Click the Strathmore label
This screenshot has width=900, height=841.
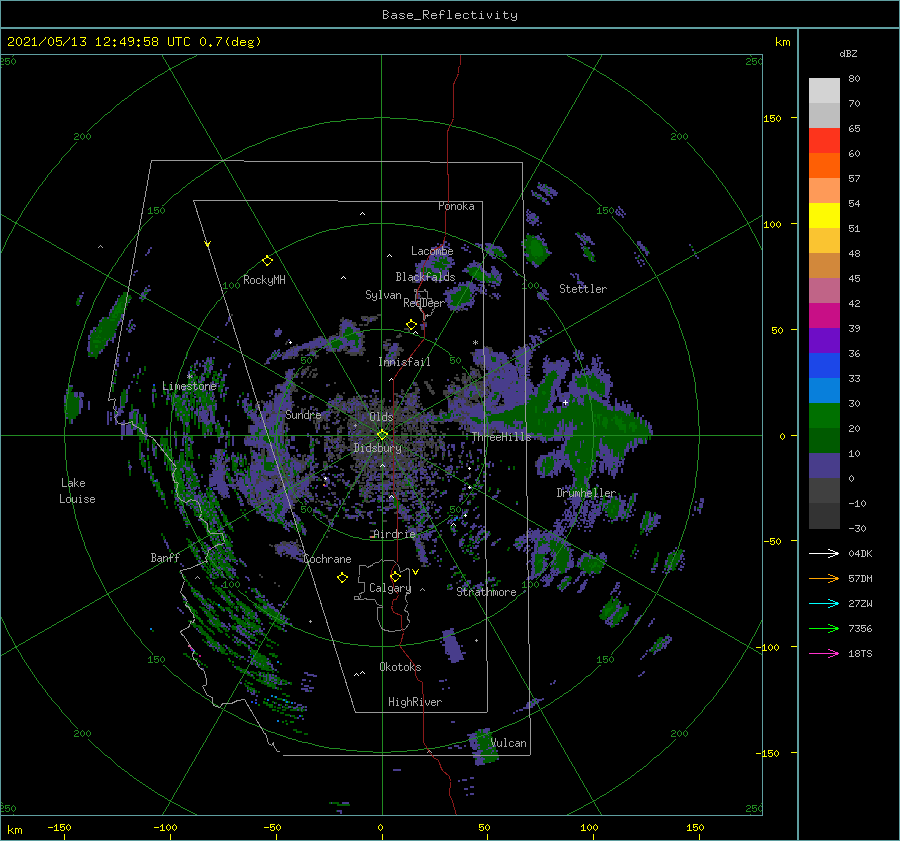[486, 592]
